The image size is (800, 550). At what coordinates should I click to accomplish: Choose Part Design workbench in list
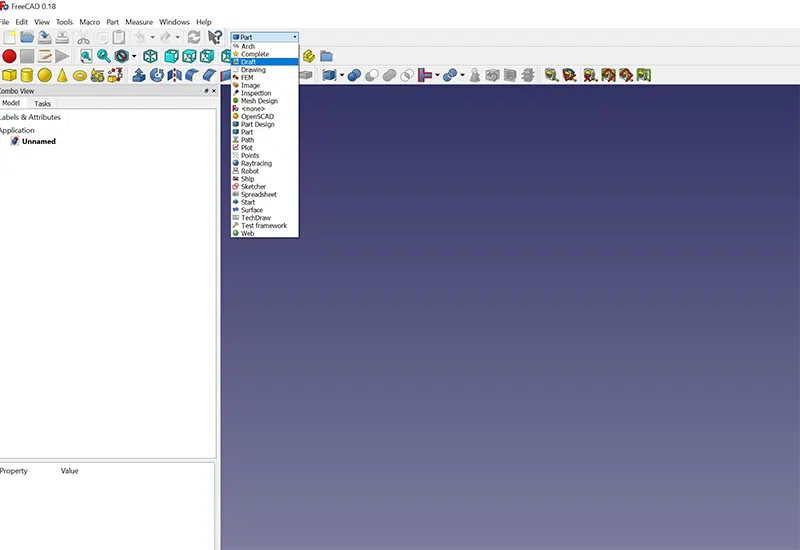coord(265,124)
